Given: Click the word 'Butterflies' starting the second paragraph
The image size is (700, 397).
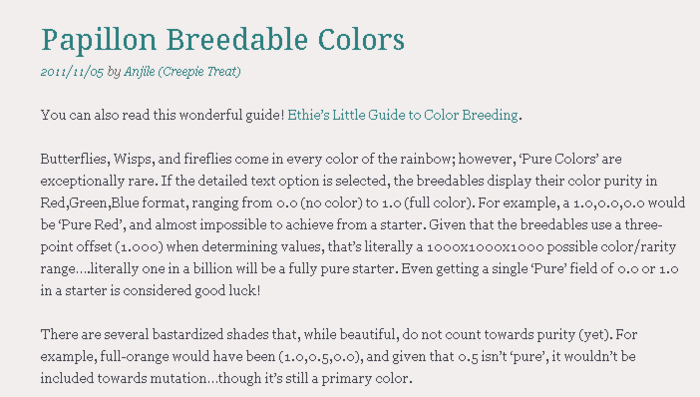Looking at the screenshot, I should [x=74, y=159].
